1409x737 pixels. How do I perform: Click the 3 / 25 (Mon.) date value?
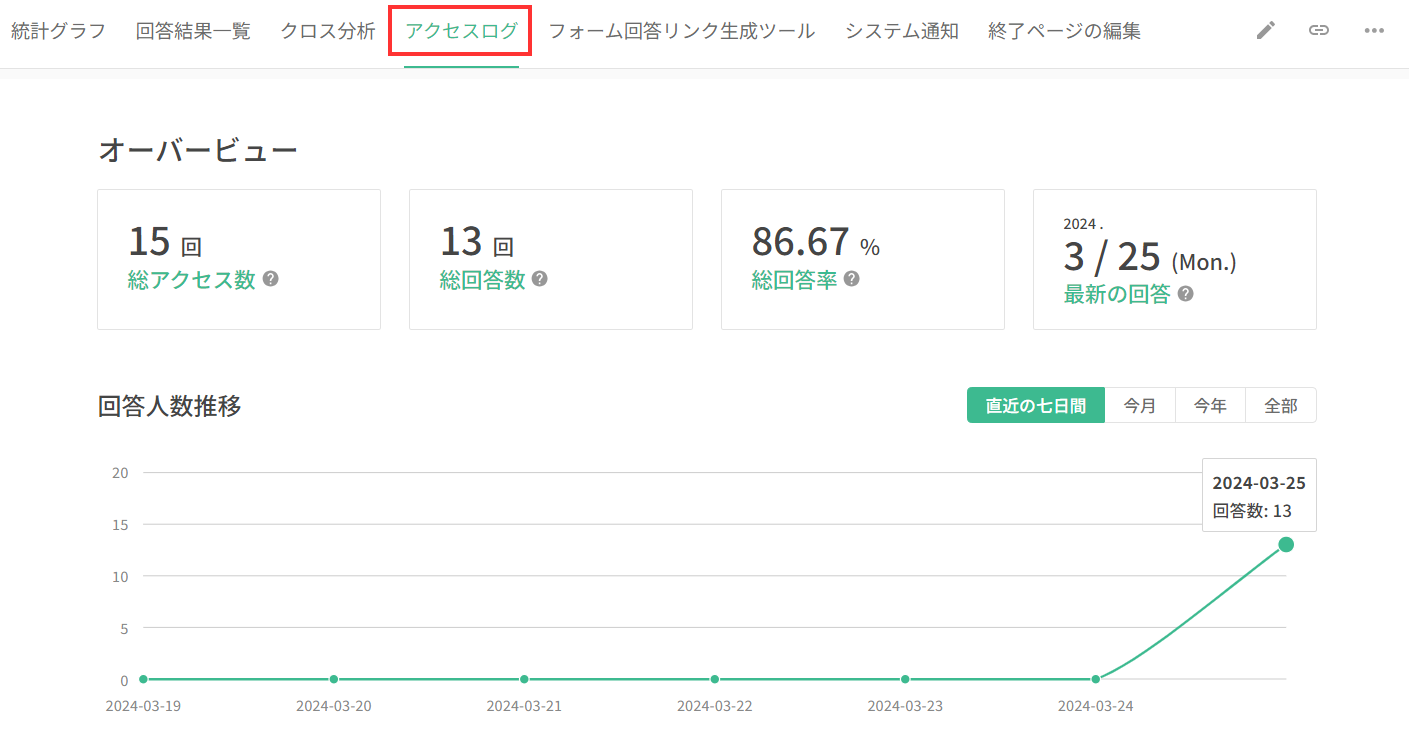tap(1150, 258)
